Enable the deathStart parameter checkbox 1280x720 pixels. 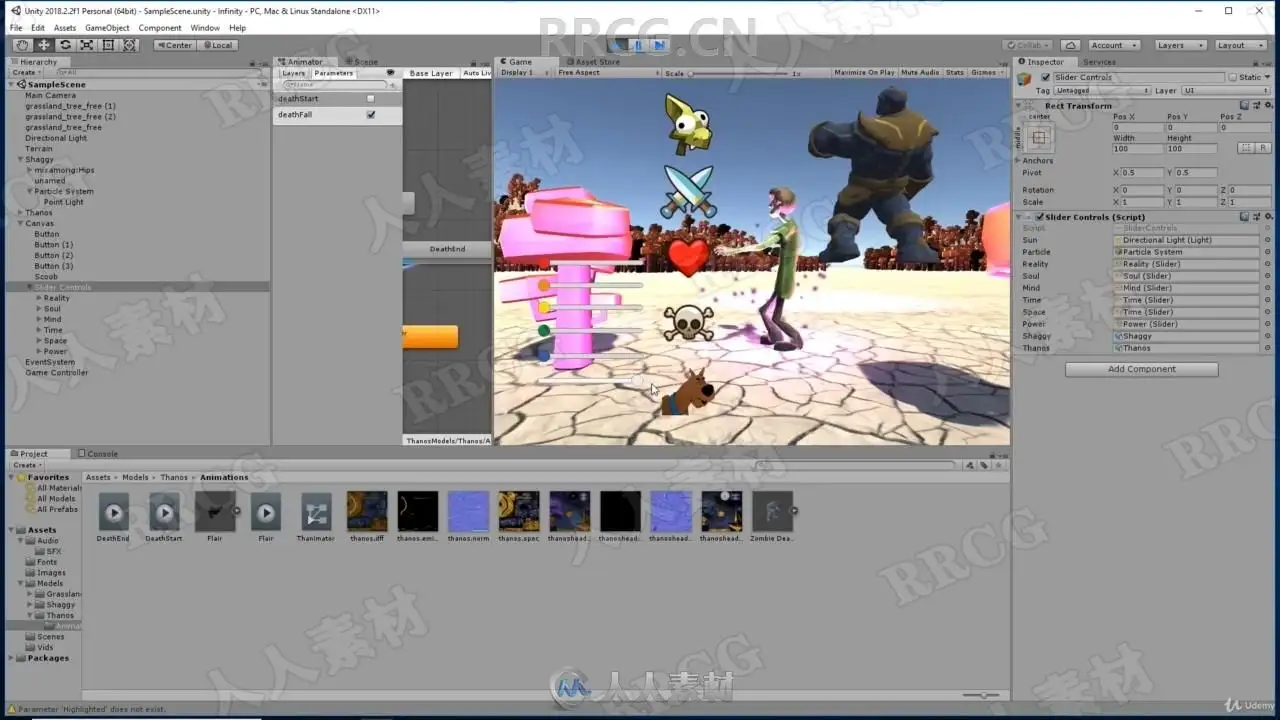click(371, 98)
